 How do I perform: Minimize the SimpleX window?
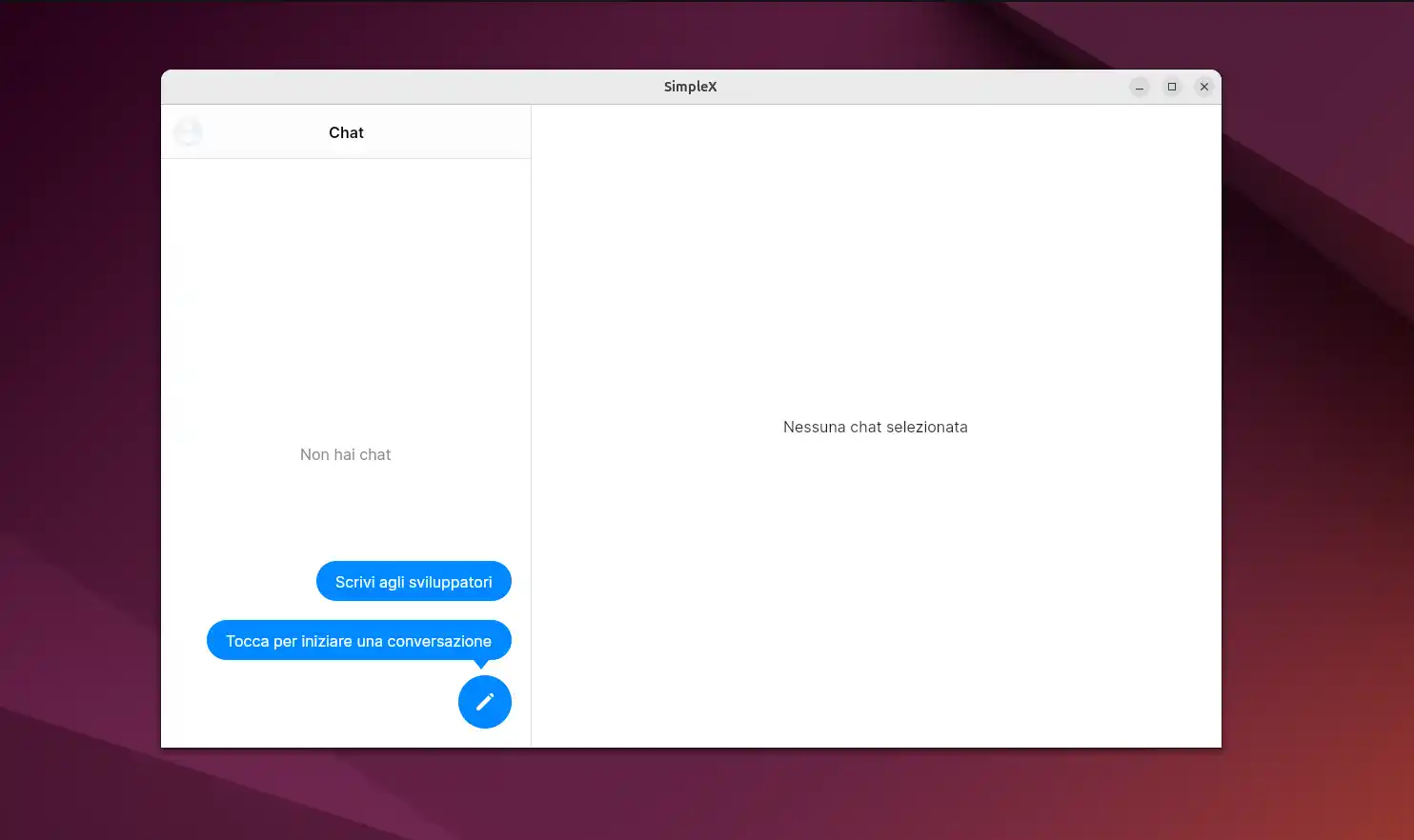pyautogui.click(x=1139, y=87)
